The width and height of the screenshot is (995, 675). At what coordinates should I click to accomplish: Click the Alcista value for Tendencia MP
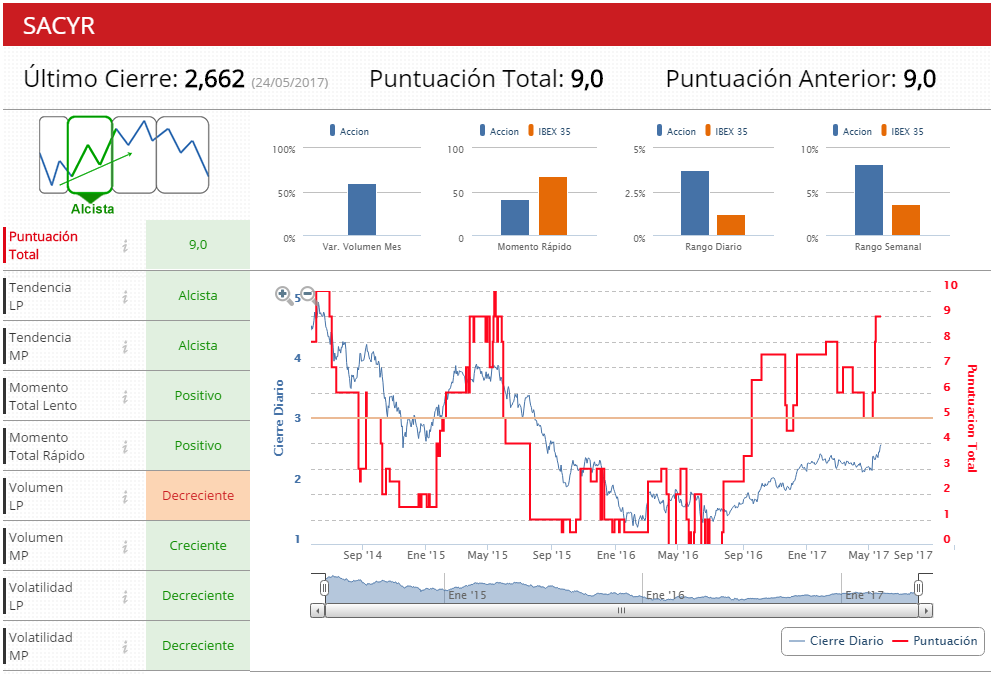coord(198,346)
